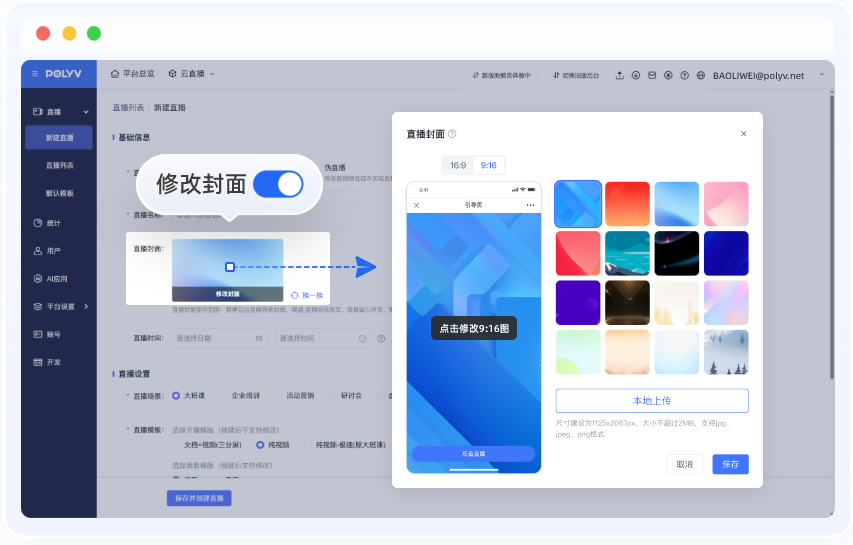The width and height of the screenshot is (853, 545).
Task: Select the 大班课 radio button
Action: (176, 396)
